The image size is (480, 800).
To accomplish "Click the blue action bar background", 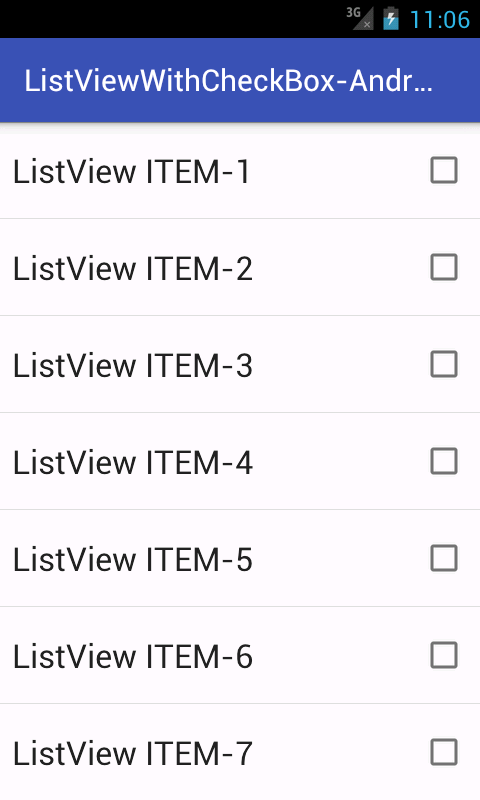I will 240,80.
